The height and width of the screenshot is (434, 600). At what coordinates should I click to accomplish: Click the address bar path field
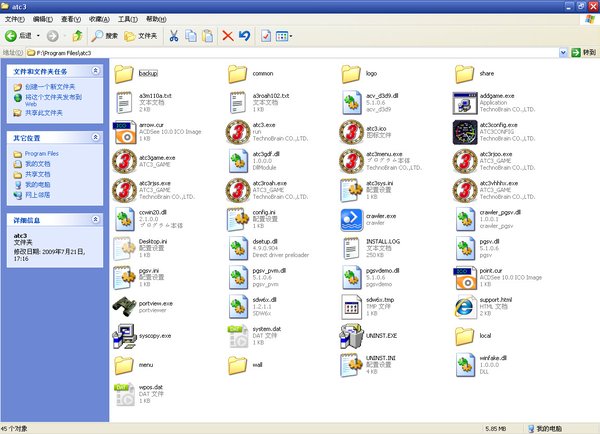(x=300, y=53)
